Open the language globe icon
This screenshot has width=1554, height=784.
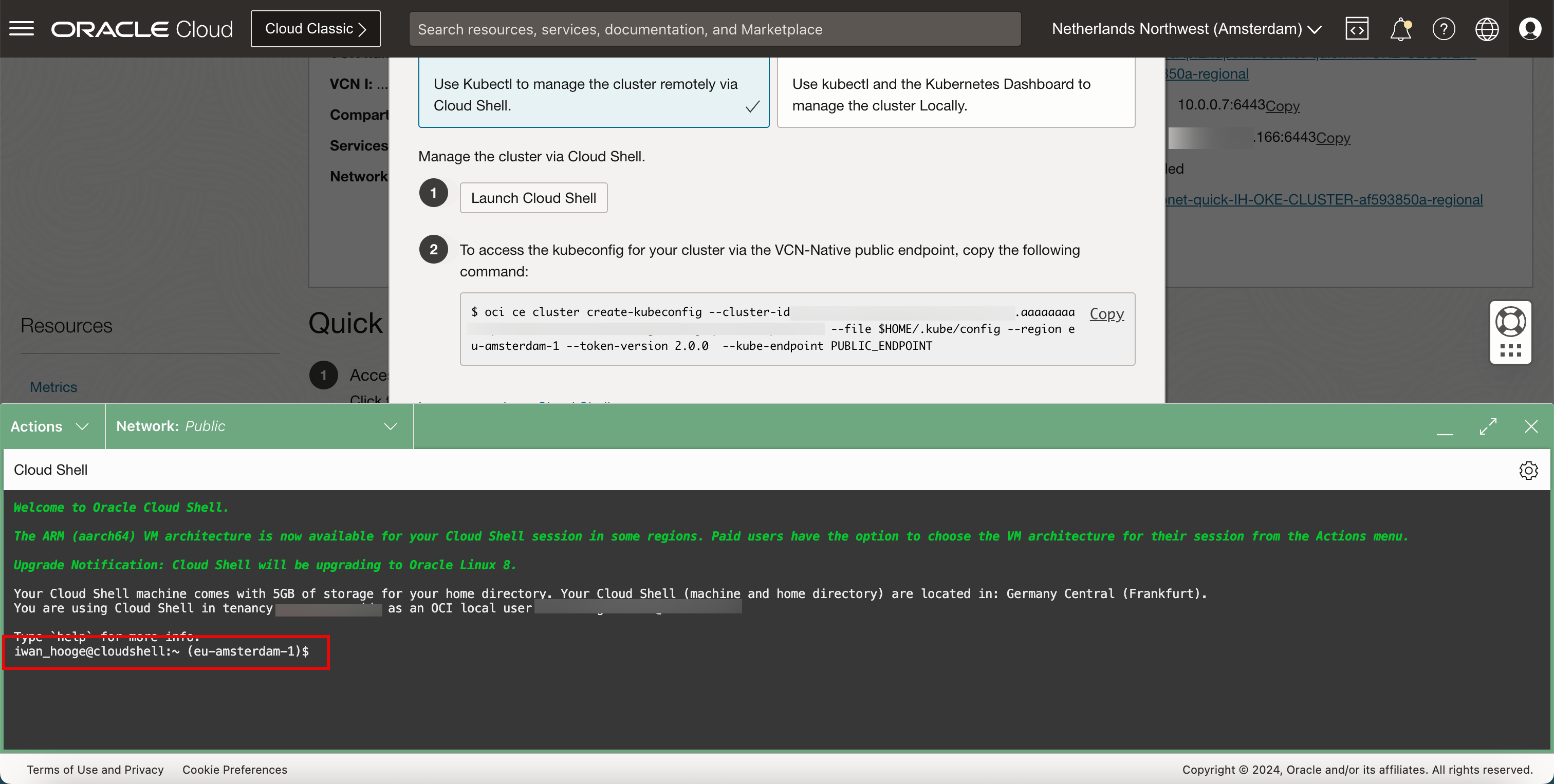pos(1487,28)
